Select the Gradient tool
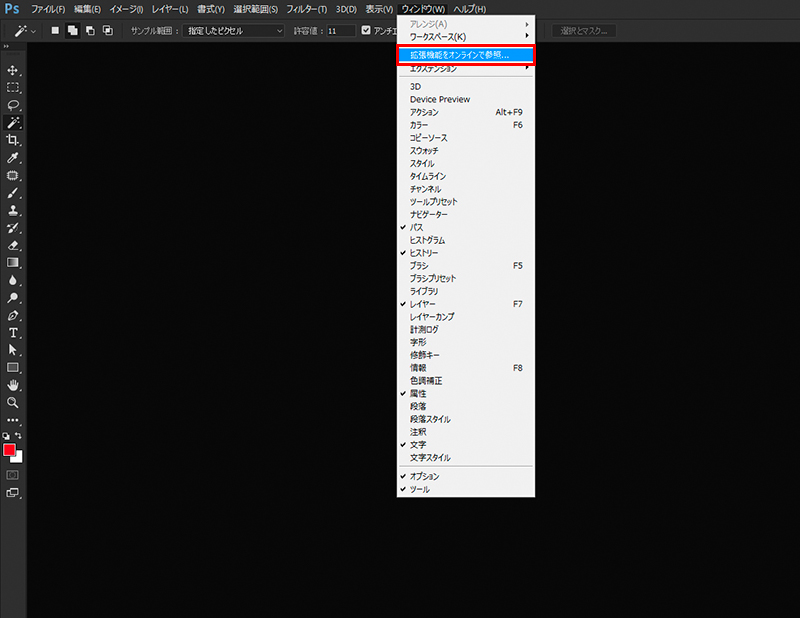 (13, 263)
